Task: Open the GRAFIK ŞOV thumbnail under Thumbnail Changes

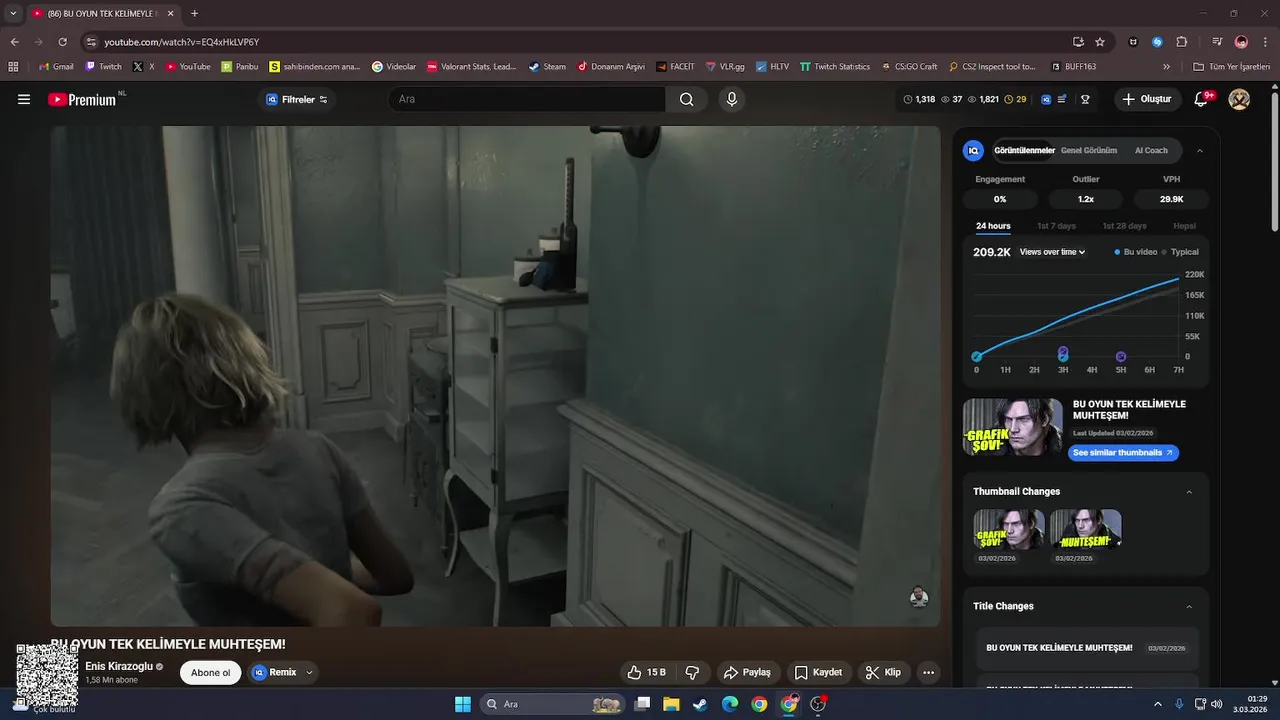Action: [1009, 529]
